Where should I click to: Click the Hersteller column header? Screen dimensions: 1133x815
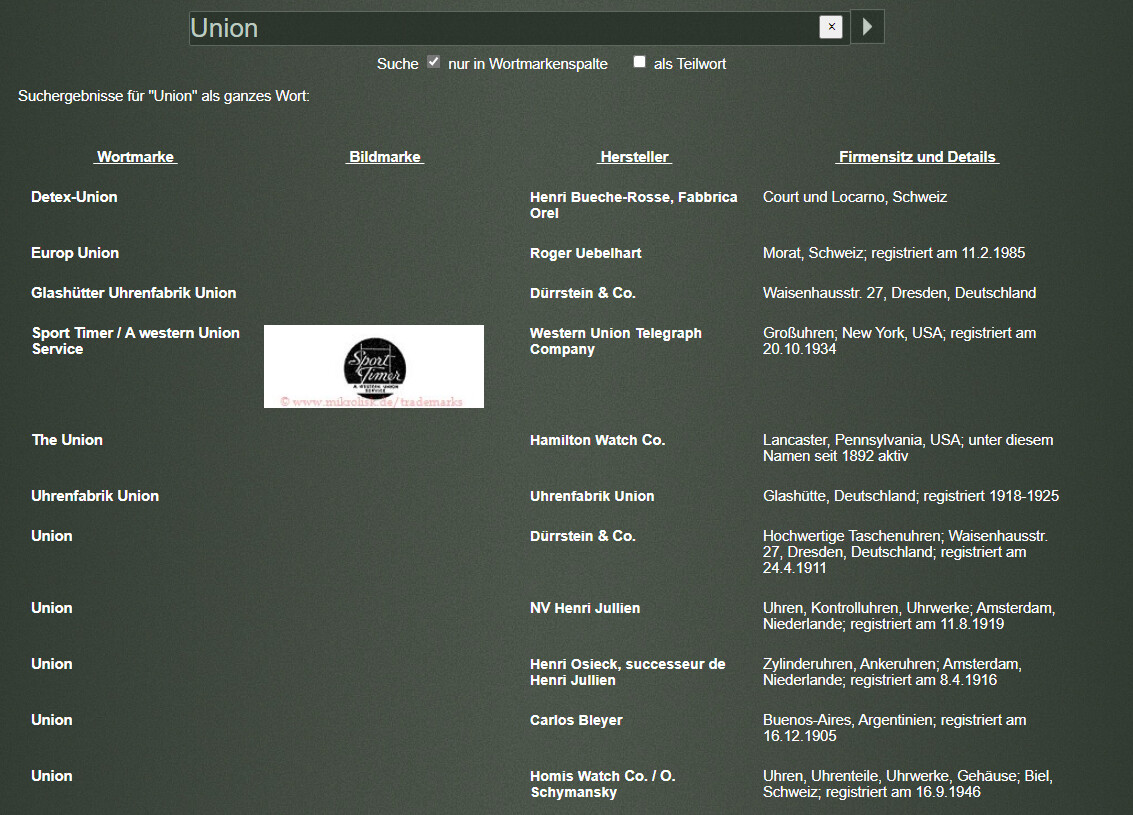point(634,157)
